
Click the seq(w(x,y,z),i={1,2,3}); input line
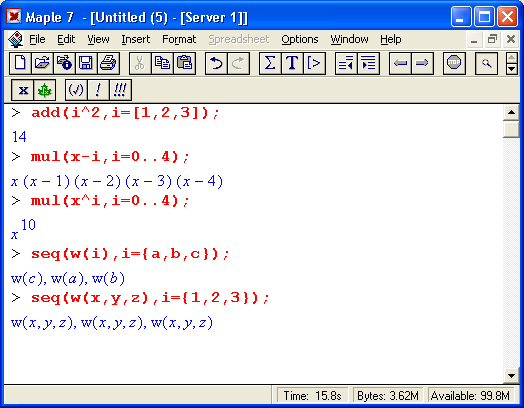pos(150,298)
